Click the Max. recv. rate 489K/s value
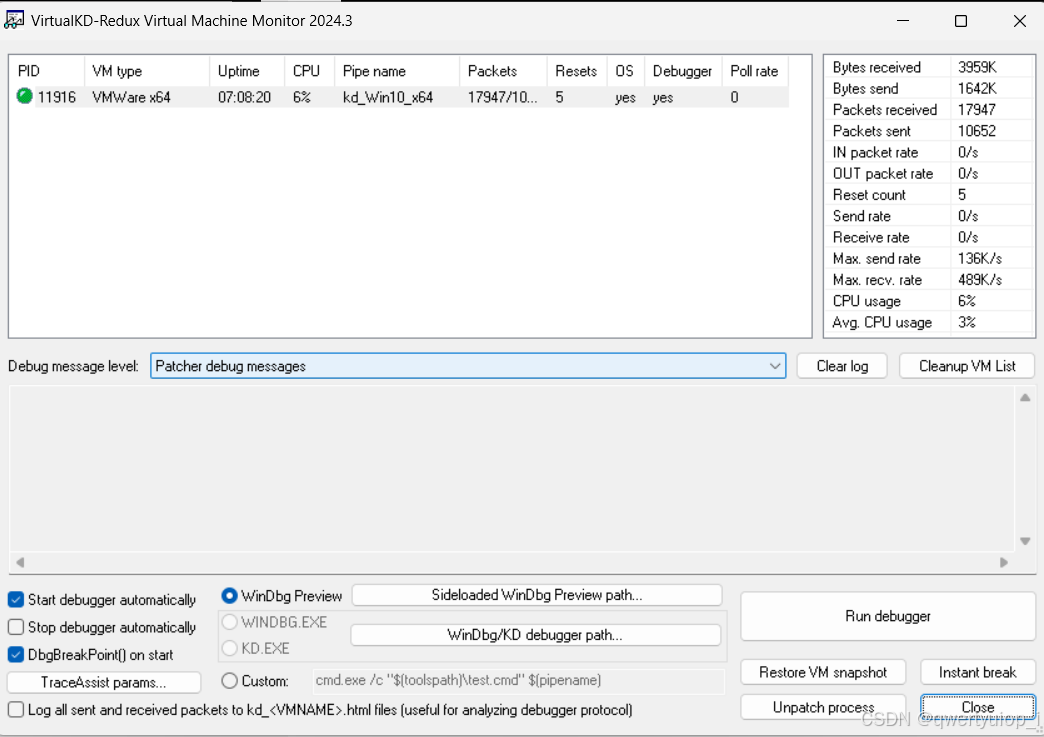This screenshot has width=1044, height=737. point(980,280)
